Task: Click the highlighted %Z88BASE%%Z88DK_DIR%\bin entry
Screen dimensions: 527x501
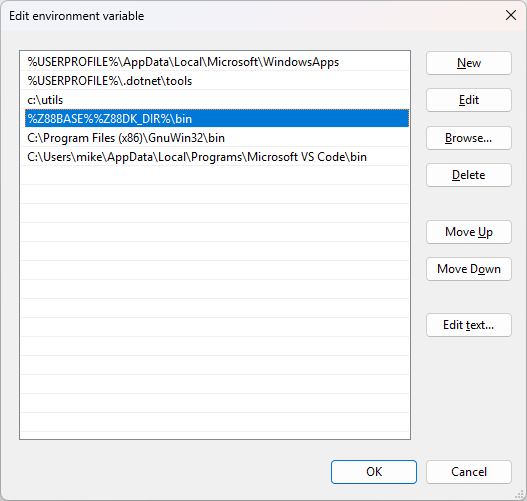Action: tap(217, 118)
